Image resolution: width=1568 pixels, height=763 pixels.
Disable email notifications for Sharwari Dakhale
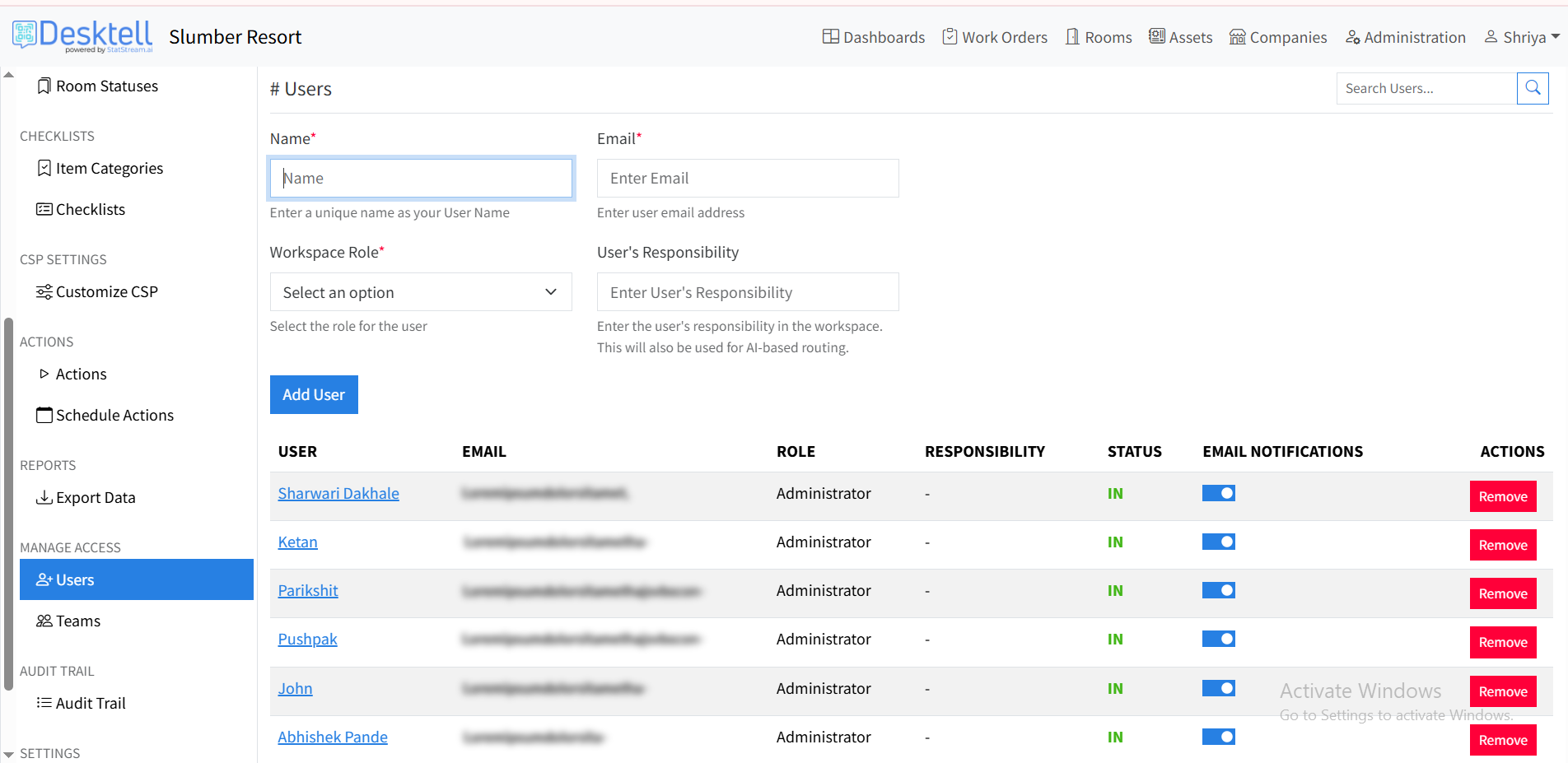tap(1218, 493)
